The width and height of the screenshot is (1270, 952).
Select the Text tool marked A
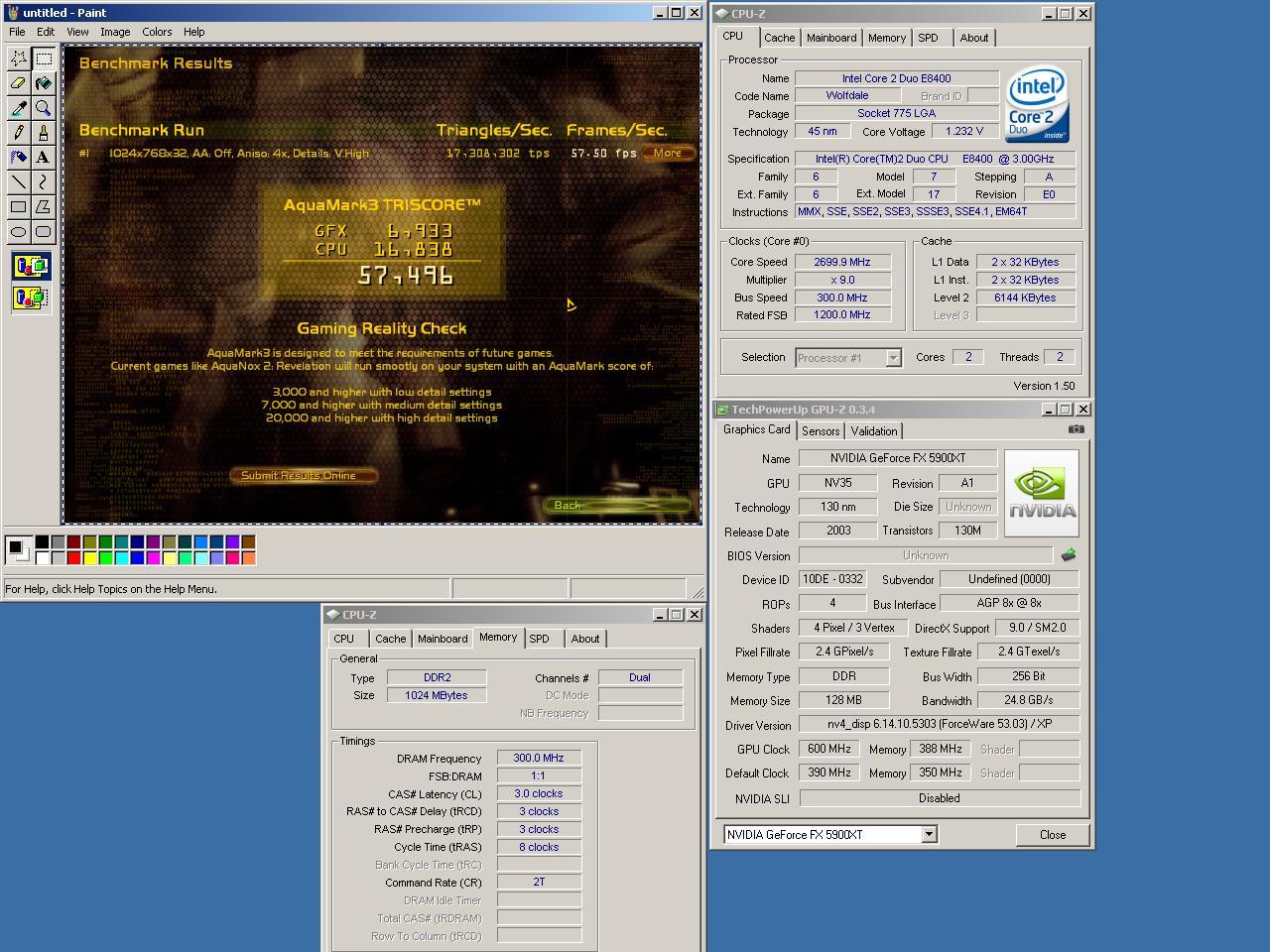(x=44, y=157)
